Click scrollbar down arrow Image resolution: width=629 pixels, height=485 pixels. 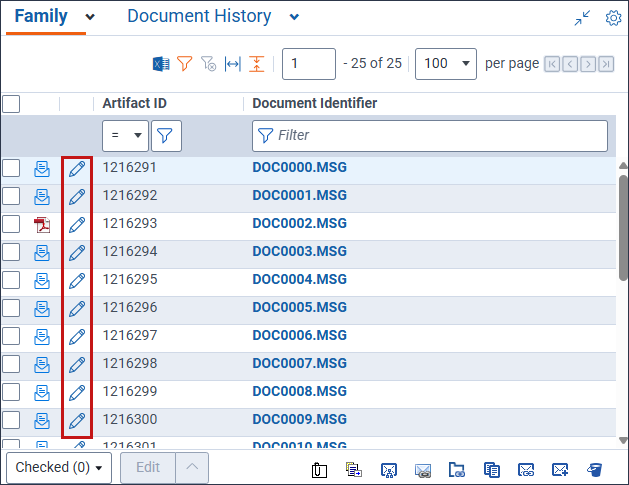[623, 440]
